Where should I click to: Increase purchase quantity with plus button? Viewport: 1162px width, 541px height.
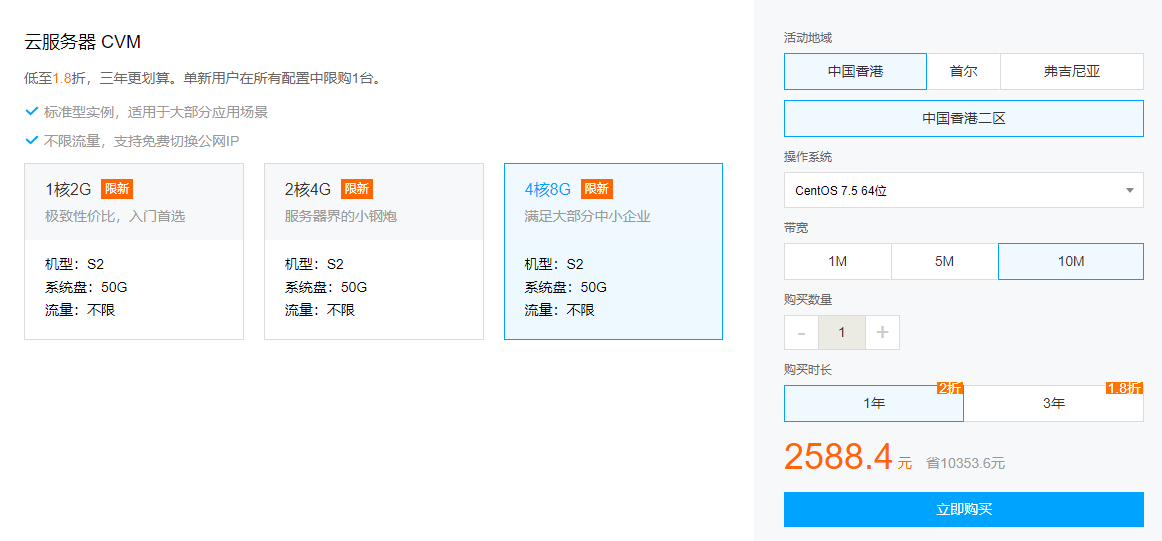click(882, 332)
